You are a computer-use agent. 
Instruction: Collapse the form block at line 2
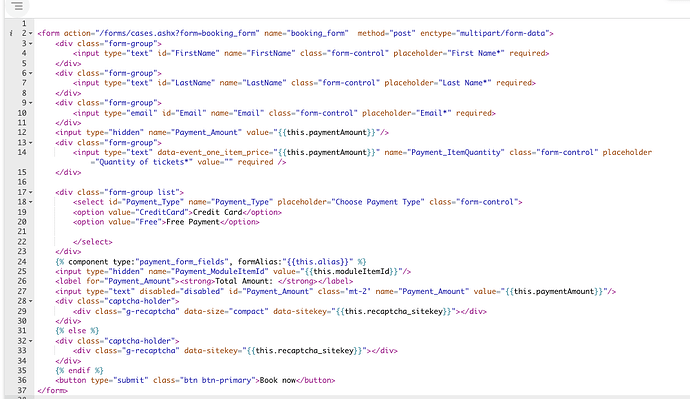(x=31, y=33)
